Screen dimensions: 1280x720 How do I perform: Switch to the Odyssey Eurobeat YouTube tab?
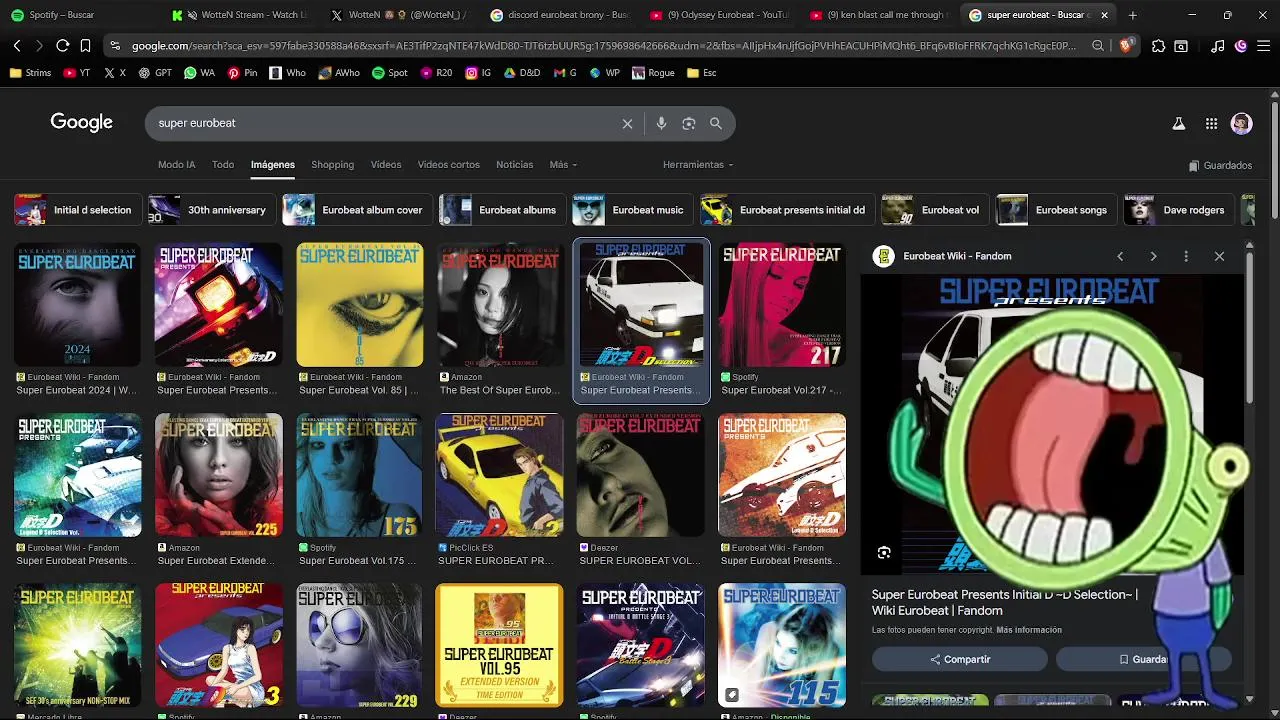pos(718,15)
